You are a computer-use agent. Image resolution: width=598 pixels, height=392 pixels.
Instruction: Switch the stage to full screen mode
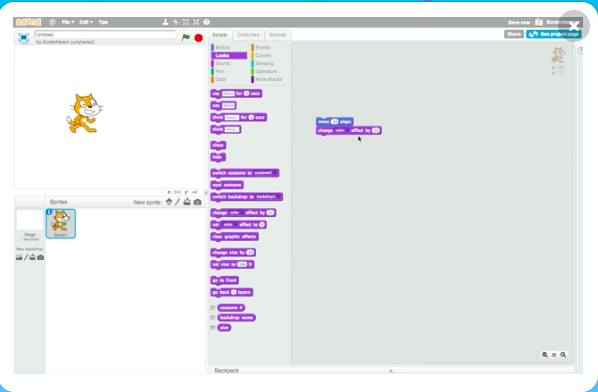pyautogui.click(x=24, y=38)
